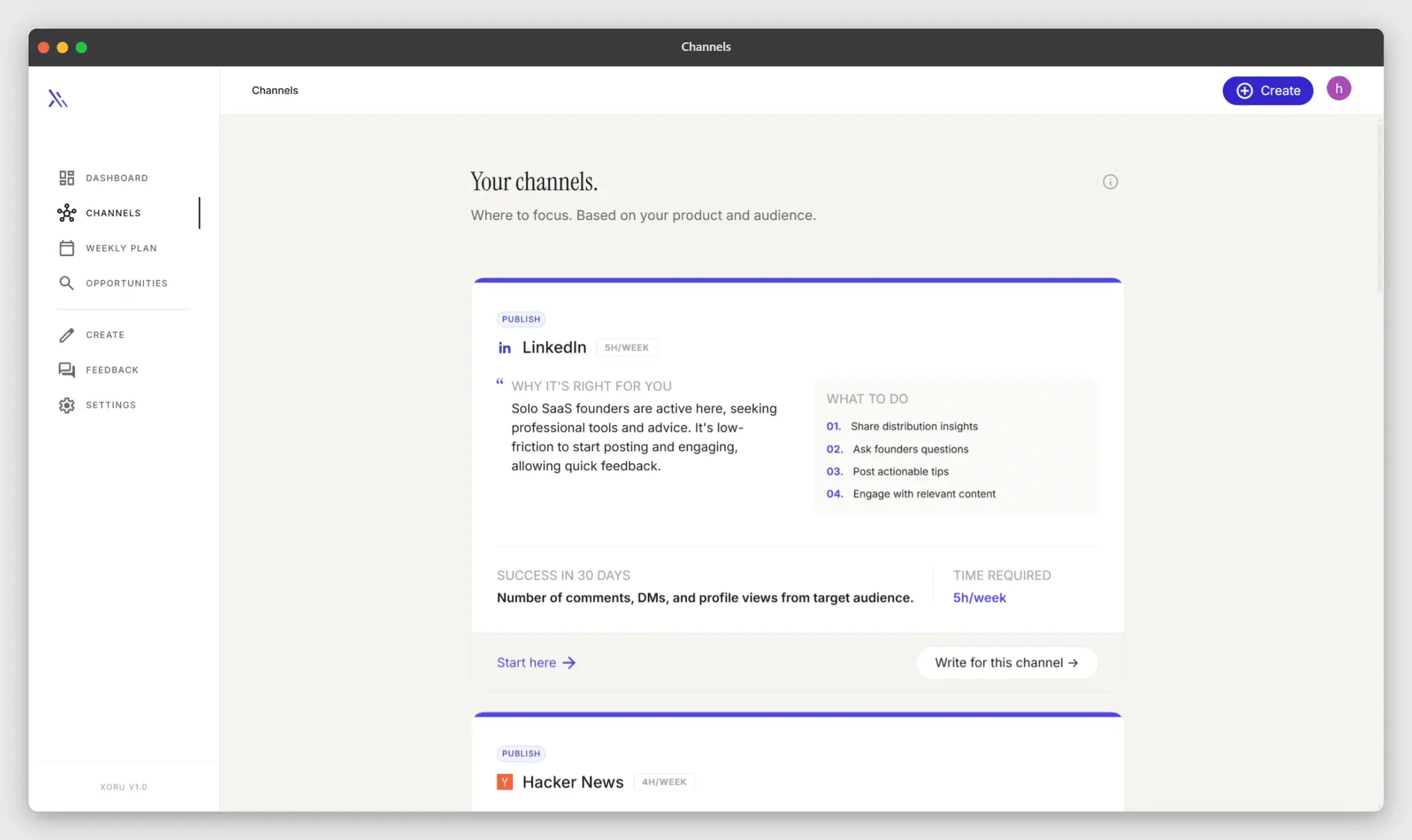Click the success metric about comments and DMs
The width and height of the screenshot is (1412, 840).
coord(705,598)
